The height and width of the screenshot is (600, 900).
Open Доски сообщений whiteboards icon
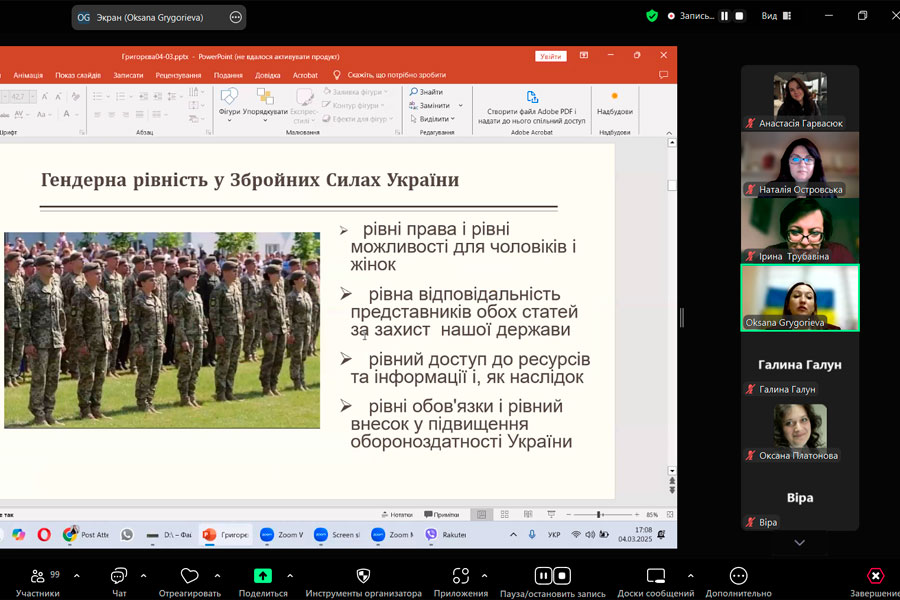(x=656, y=577)
